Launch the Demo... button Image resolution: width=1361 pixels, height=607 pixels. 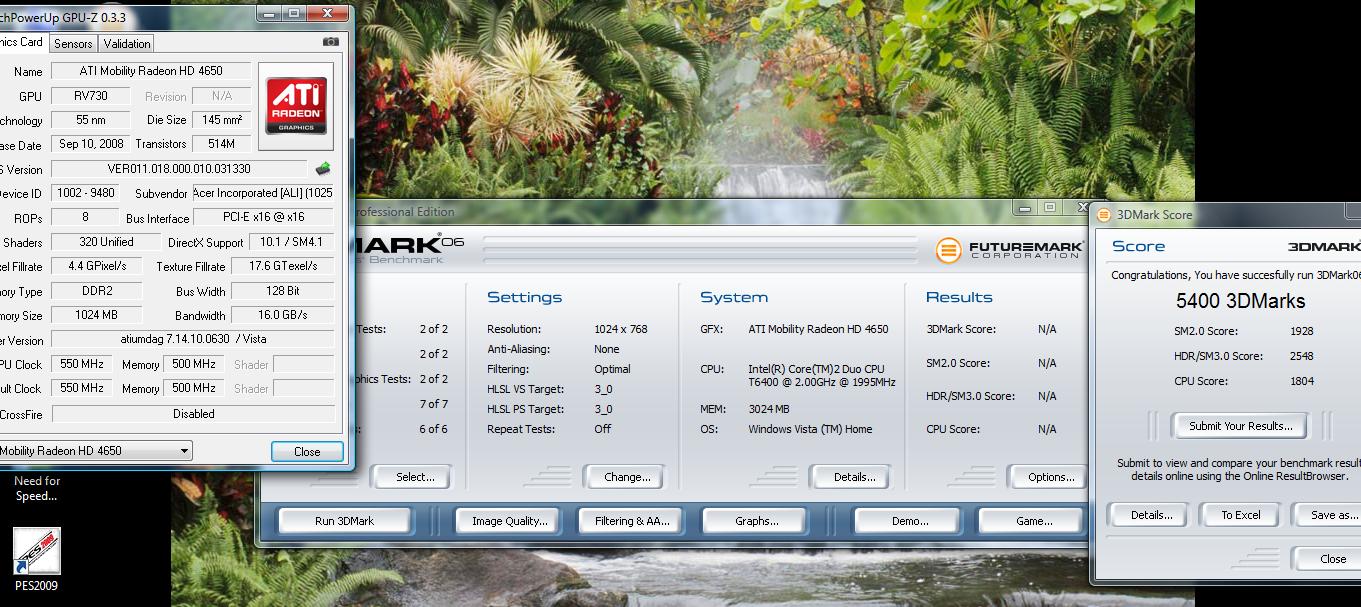(x=909, y=521)
